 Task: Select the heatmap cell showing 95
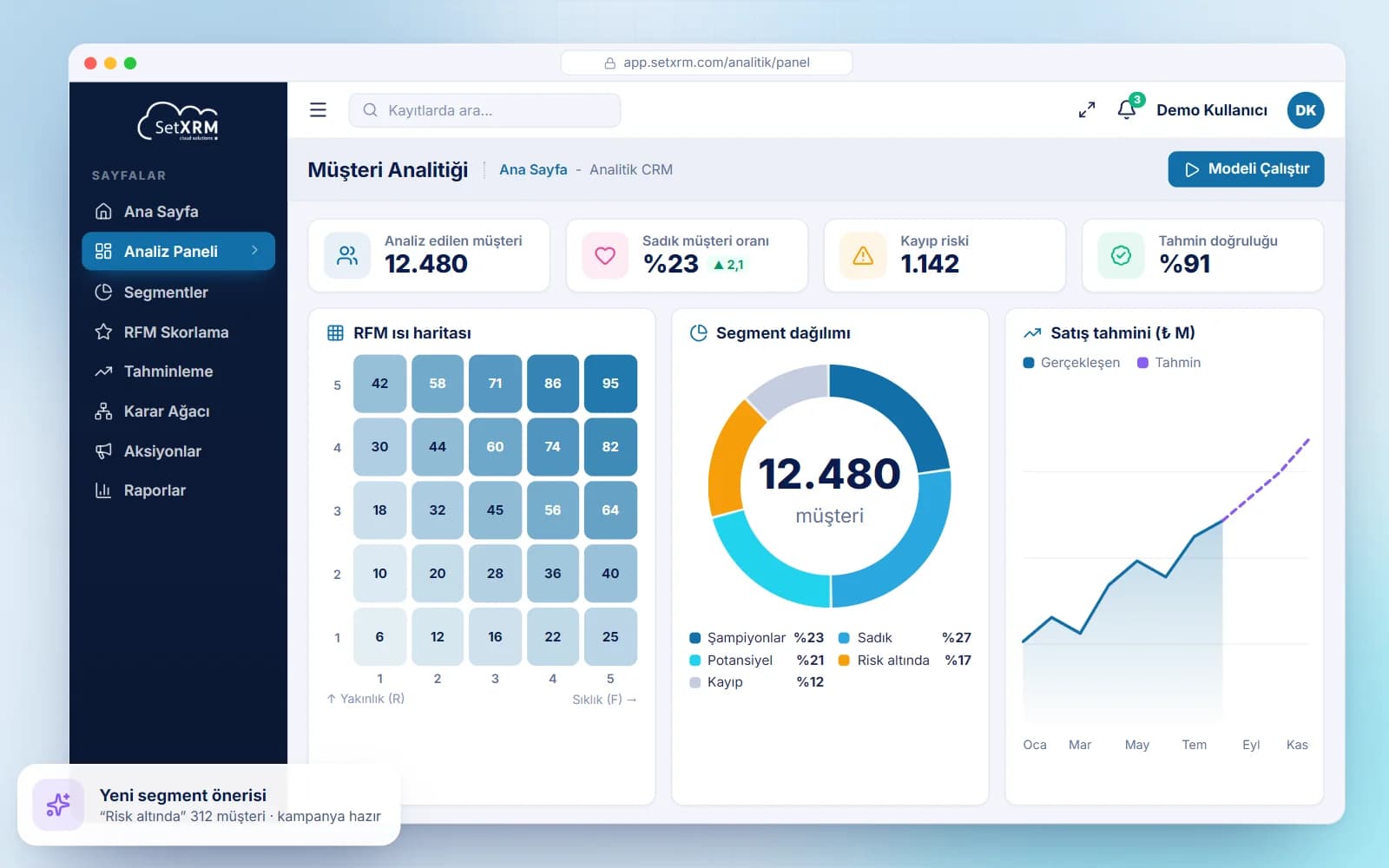click(610, 384)
